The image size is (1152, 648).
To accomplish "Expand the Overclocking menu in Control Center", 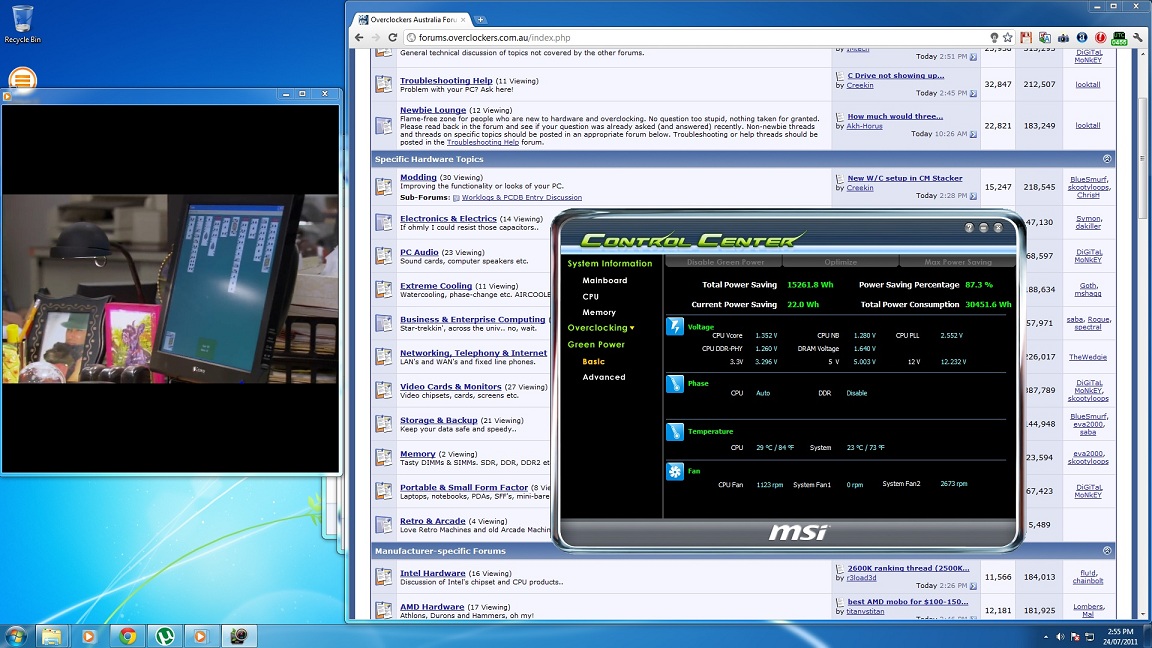I will coord(601,328).
